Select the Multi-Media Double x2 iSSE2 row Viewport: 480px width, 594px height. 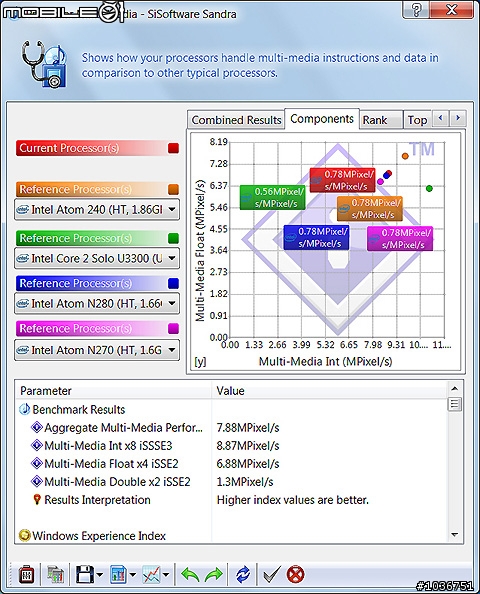(231, 481)
